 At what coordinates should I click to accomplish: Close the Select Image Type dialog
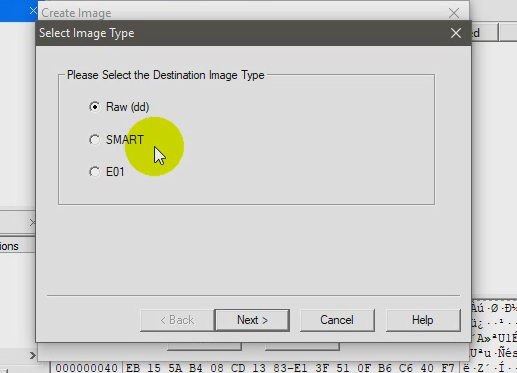tap(456, 33)
